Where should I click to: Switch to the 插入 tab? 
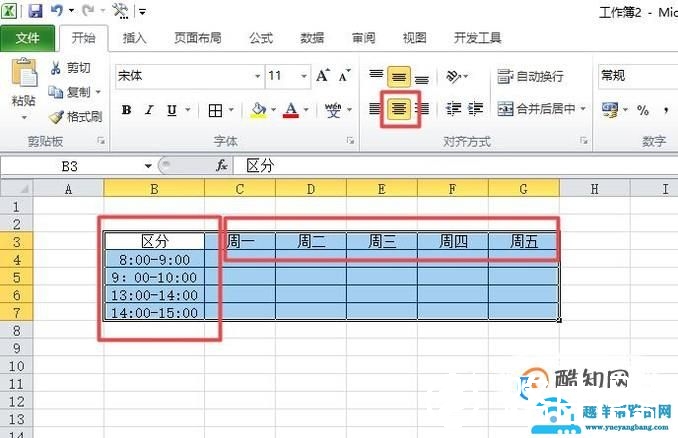134,38
